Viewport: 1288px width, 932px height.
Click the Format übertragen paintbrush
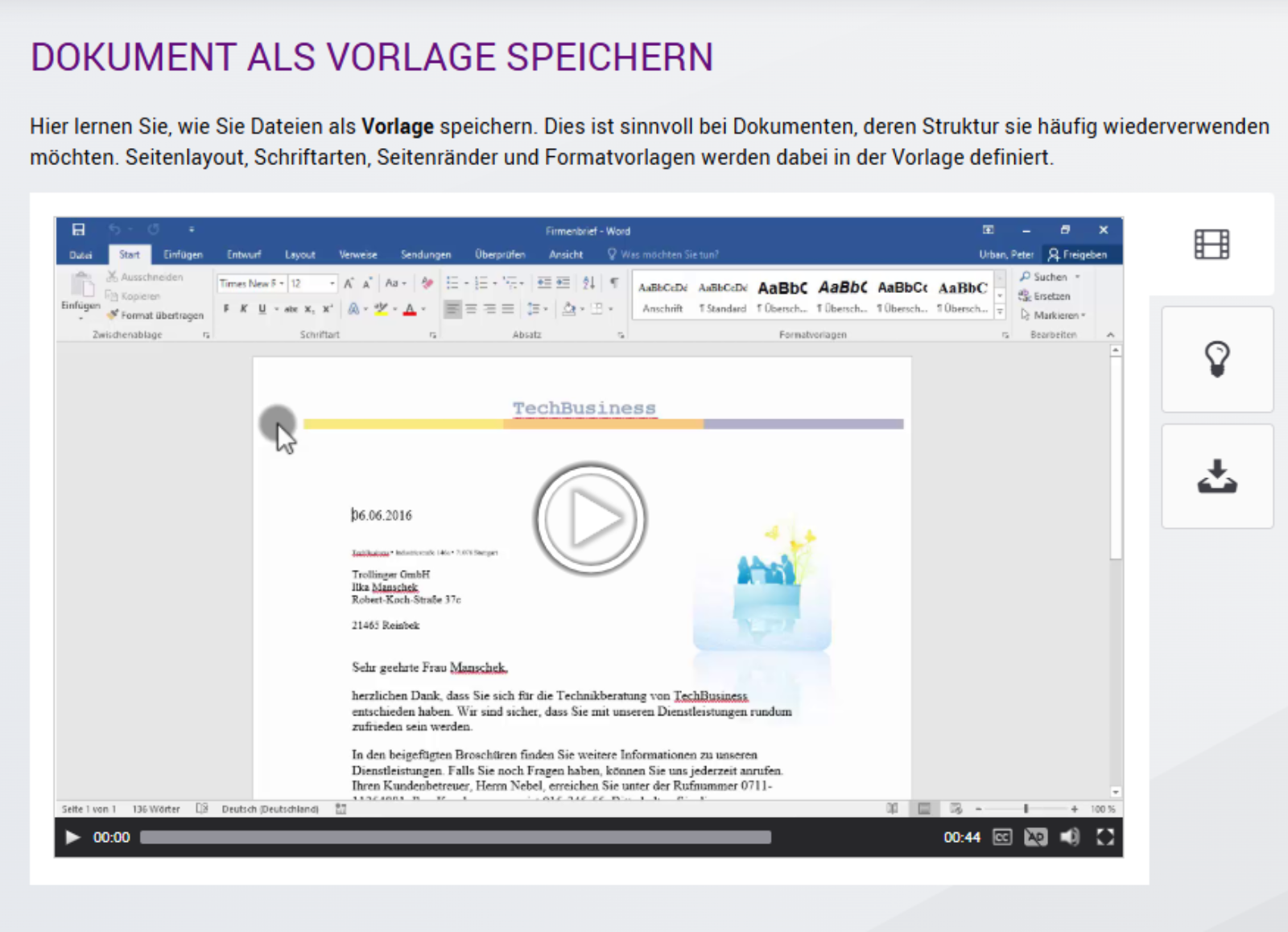click(x=156, y=315)
